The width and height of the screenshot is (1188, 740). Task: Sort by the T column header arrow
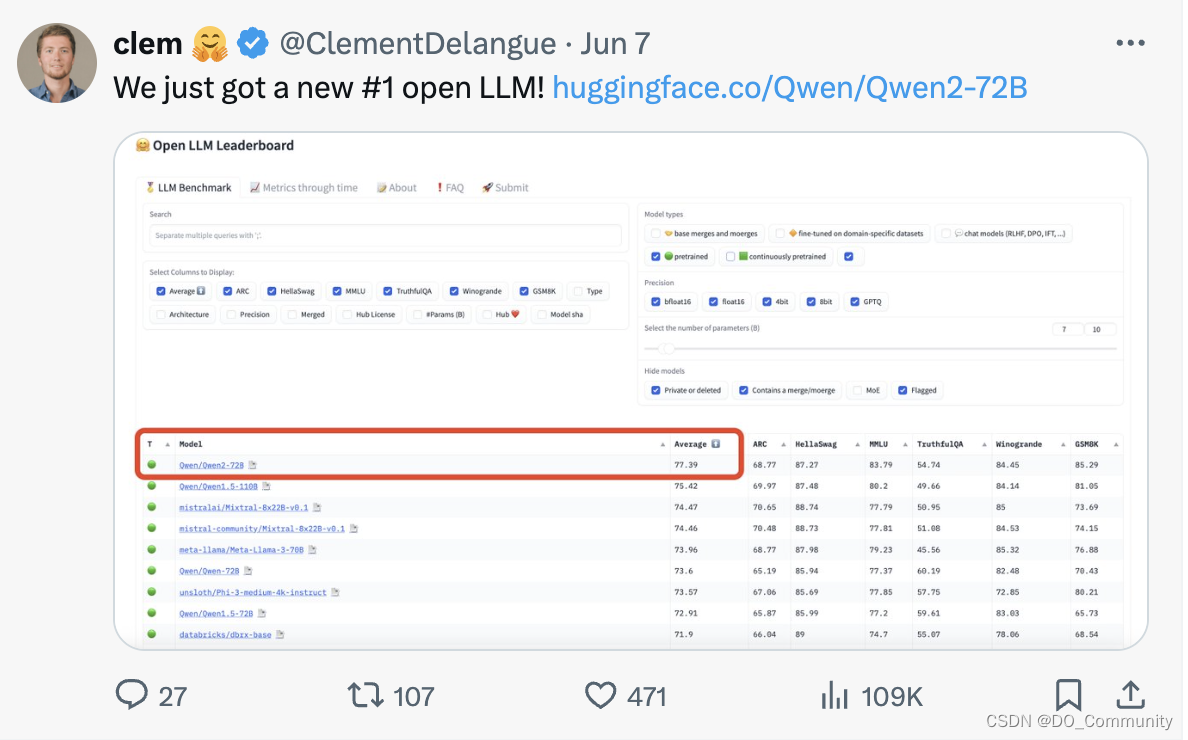[167, 445]
